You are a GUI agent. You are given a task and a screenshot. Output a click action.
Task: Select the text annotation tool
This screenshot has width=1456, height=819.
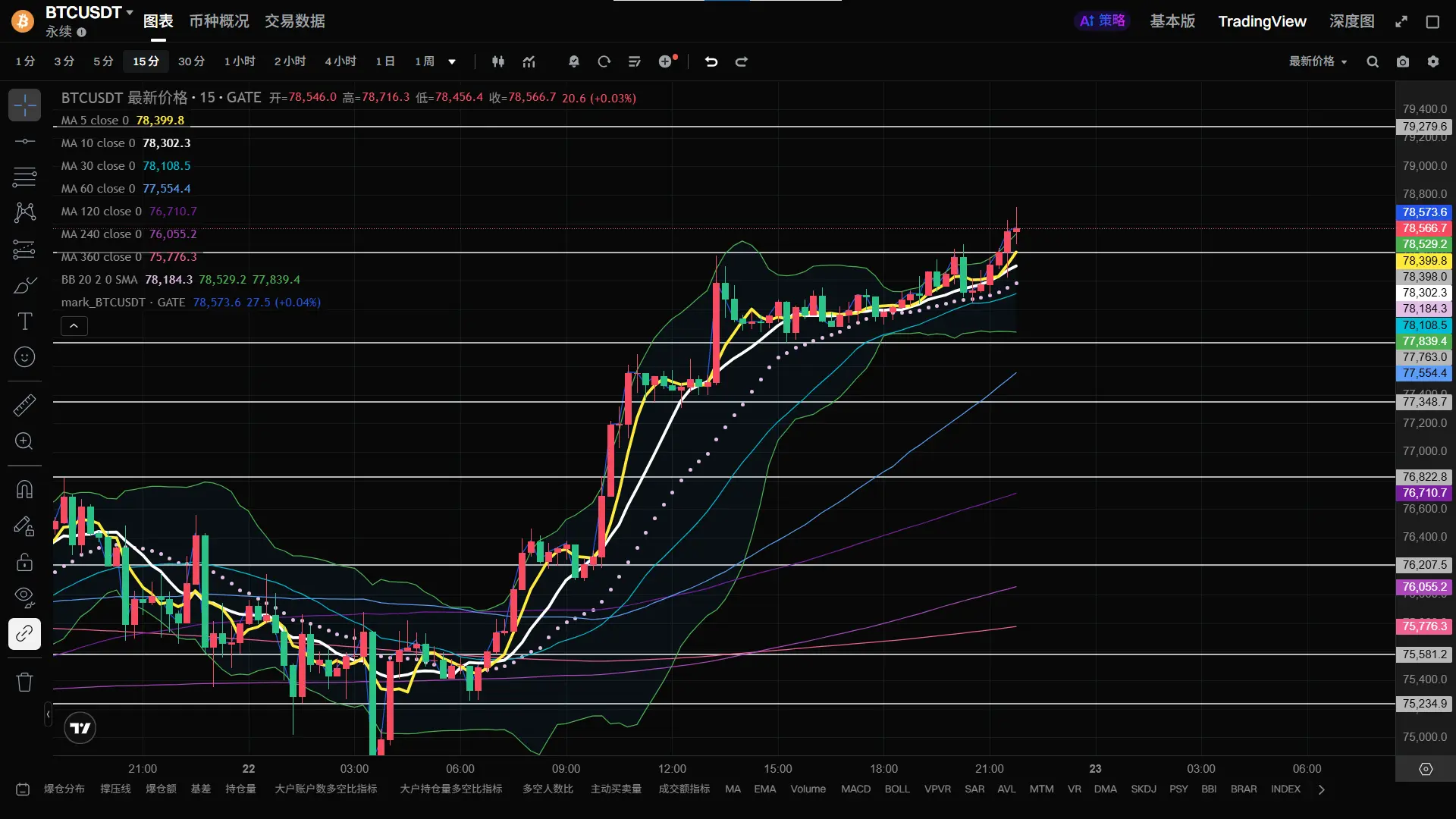coord(24,322)
